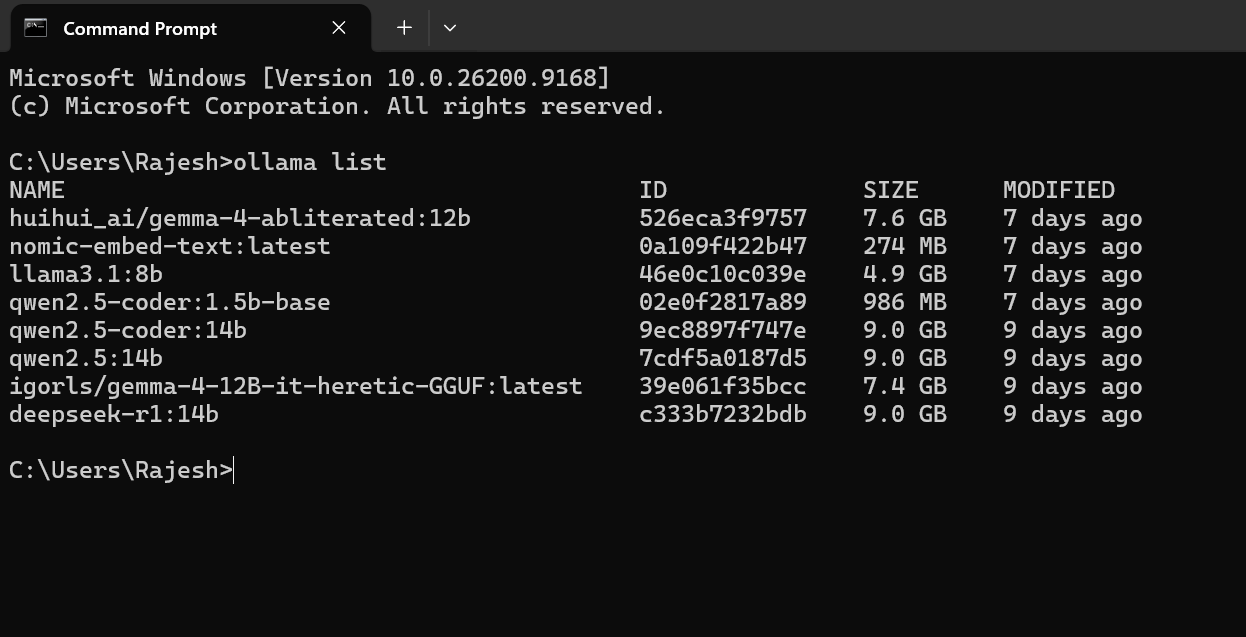Click the huihui_ai/gemma-4-abliterated:12b model name

click(x=240, y=218)
